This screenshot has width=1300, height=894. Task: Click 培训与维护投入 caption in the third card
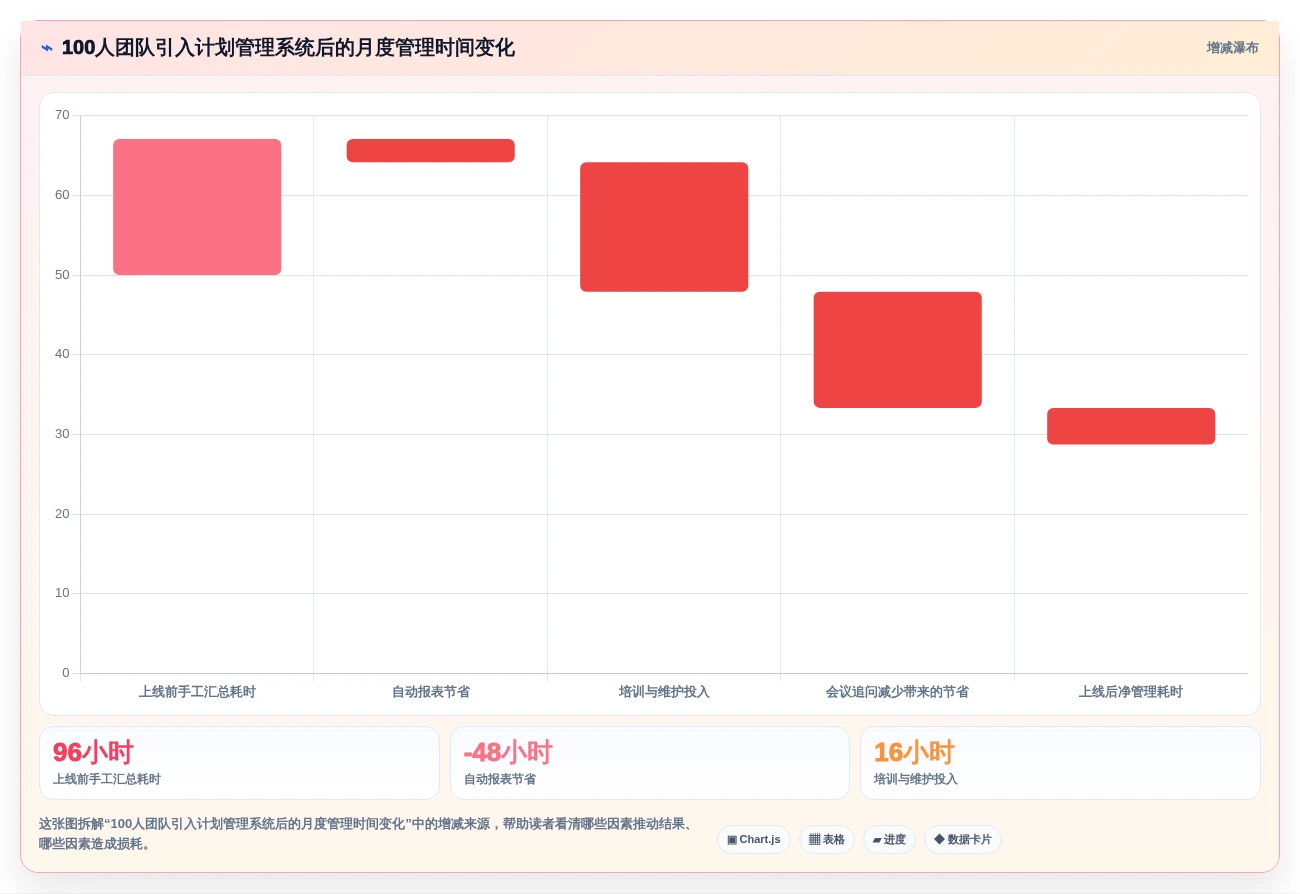pyautogui.click(x=916, y=779)
